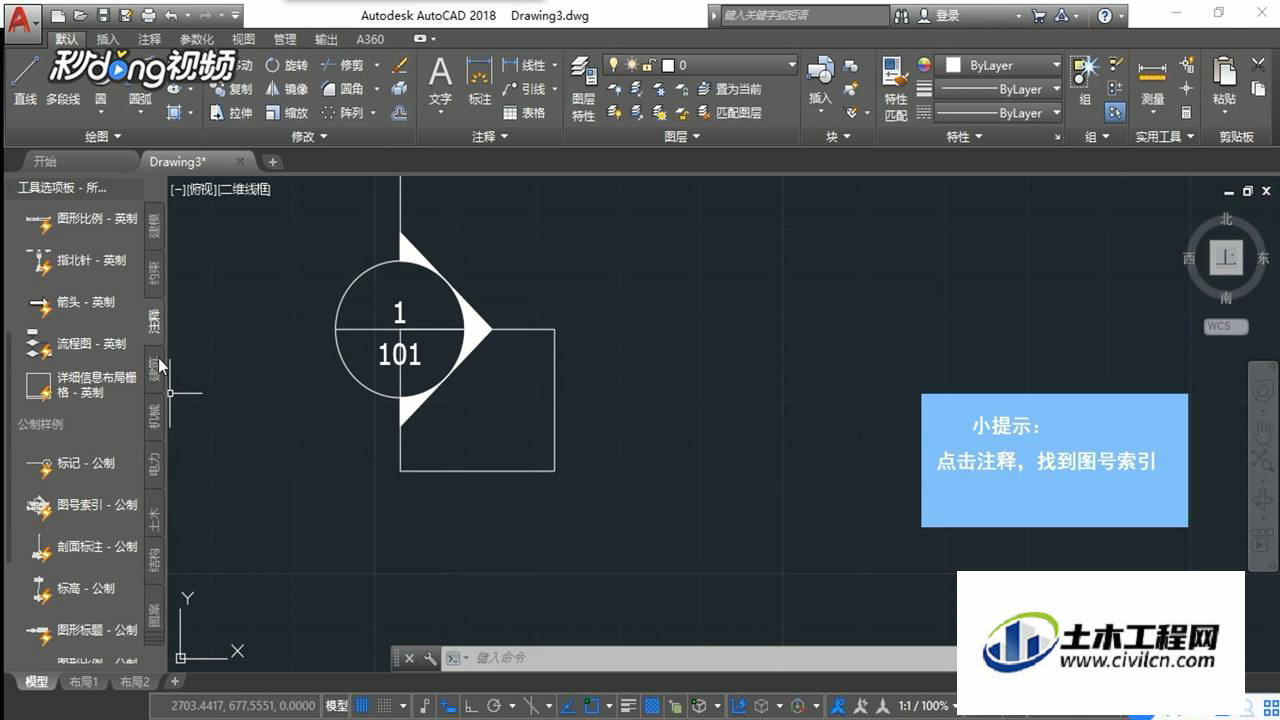The width and height of the screenshot is (1280, 720).
Task: Open the Start (开始) file tab
Action: [45, 161]
